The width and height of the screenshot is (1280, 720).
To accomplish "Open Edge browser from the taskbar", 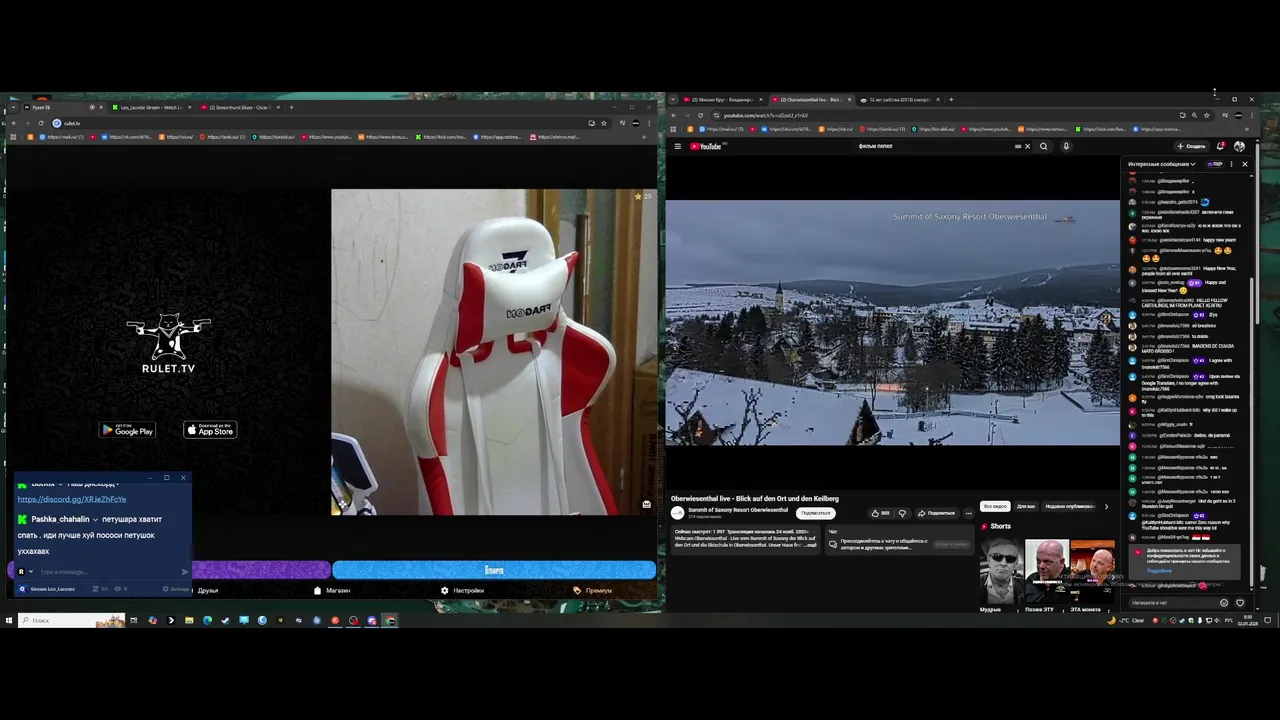I will click(x=207, y=620).
